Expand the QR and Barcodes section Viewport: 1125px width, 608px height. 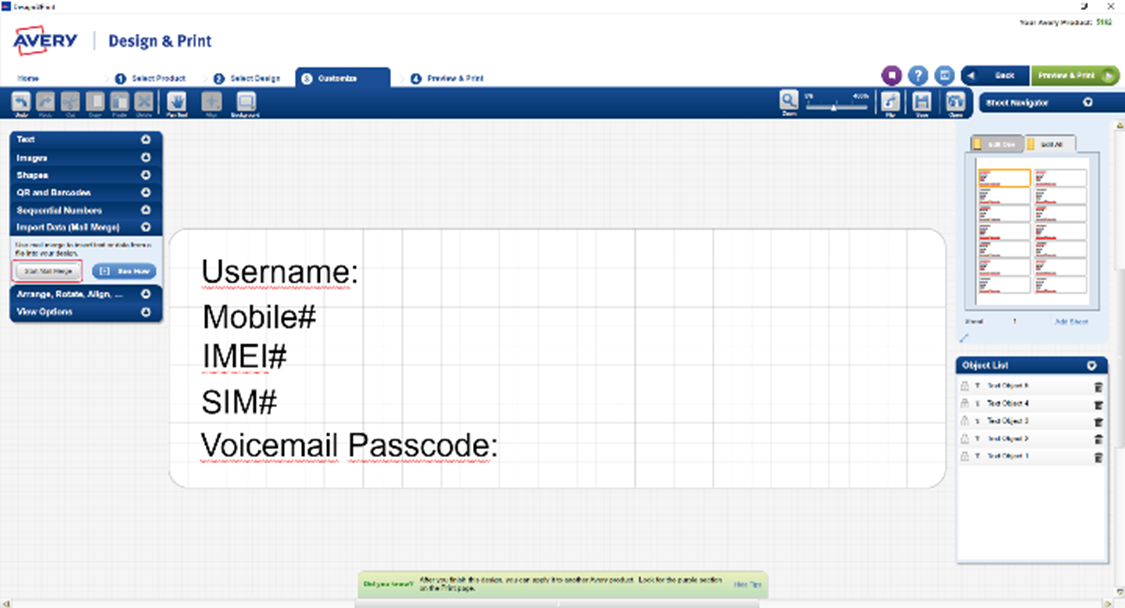(146, 193)
